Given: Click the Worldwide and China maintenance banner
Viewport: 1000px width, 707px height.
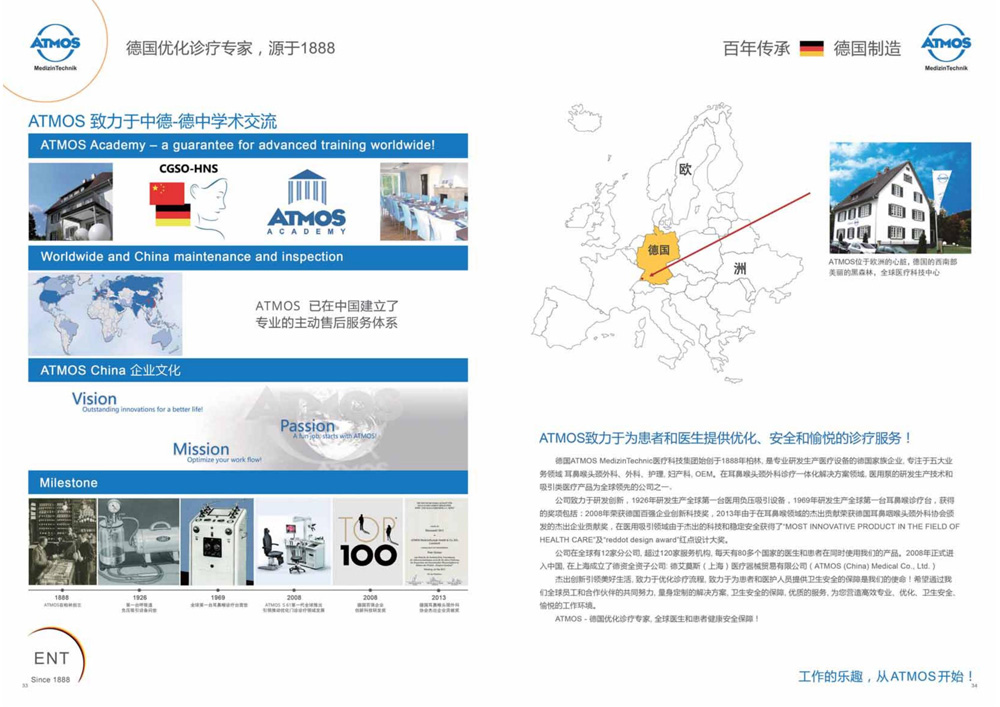Looking at the screenshot, I should click(248, 258).
